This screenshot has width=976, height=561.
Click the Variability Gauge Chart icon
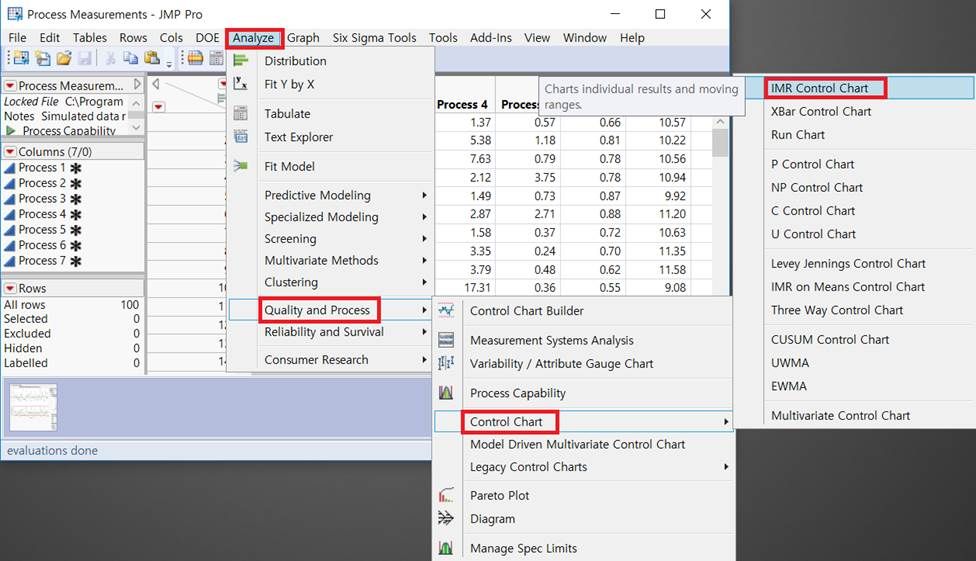coord(446,363)
